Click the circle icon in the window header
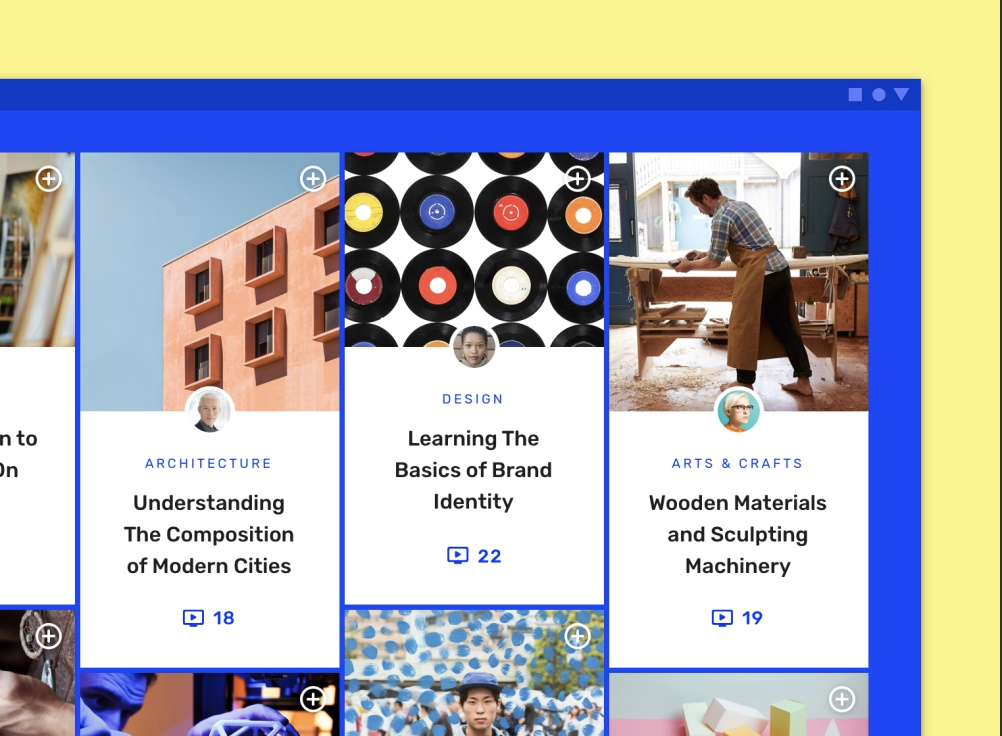Viewport: 1002px width, 736px height. [879, 95]
